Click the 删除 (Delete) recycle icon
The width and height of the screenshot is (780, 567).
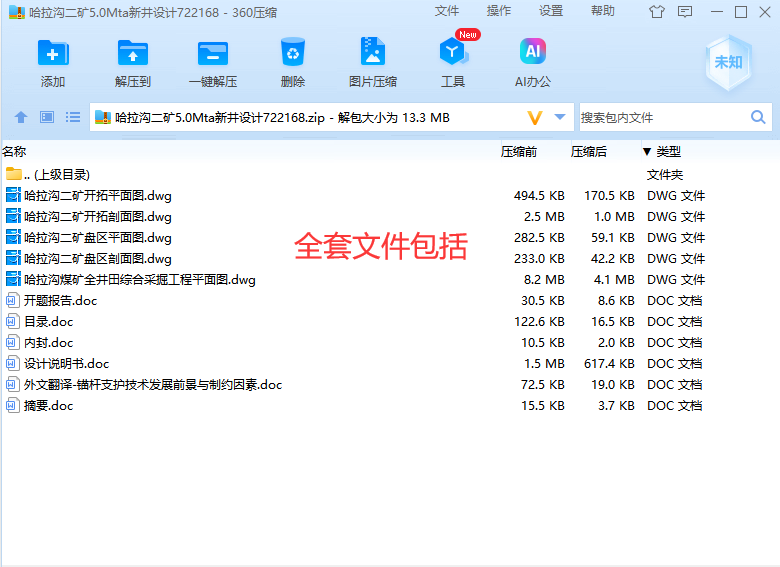292,52
